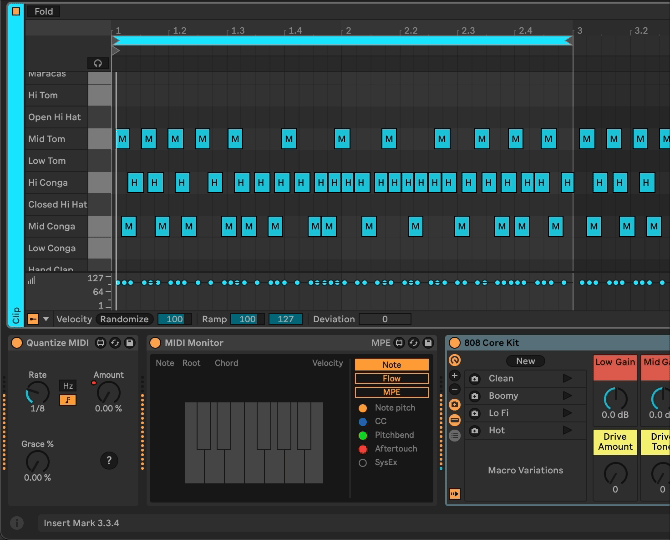Open the velocity lane dropdown arrow
670x540 pixels.
[x=45, y=319]
